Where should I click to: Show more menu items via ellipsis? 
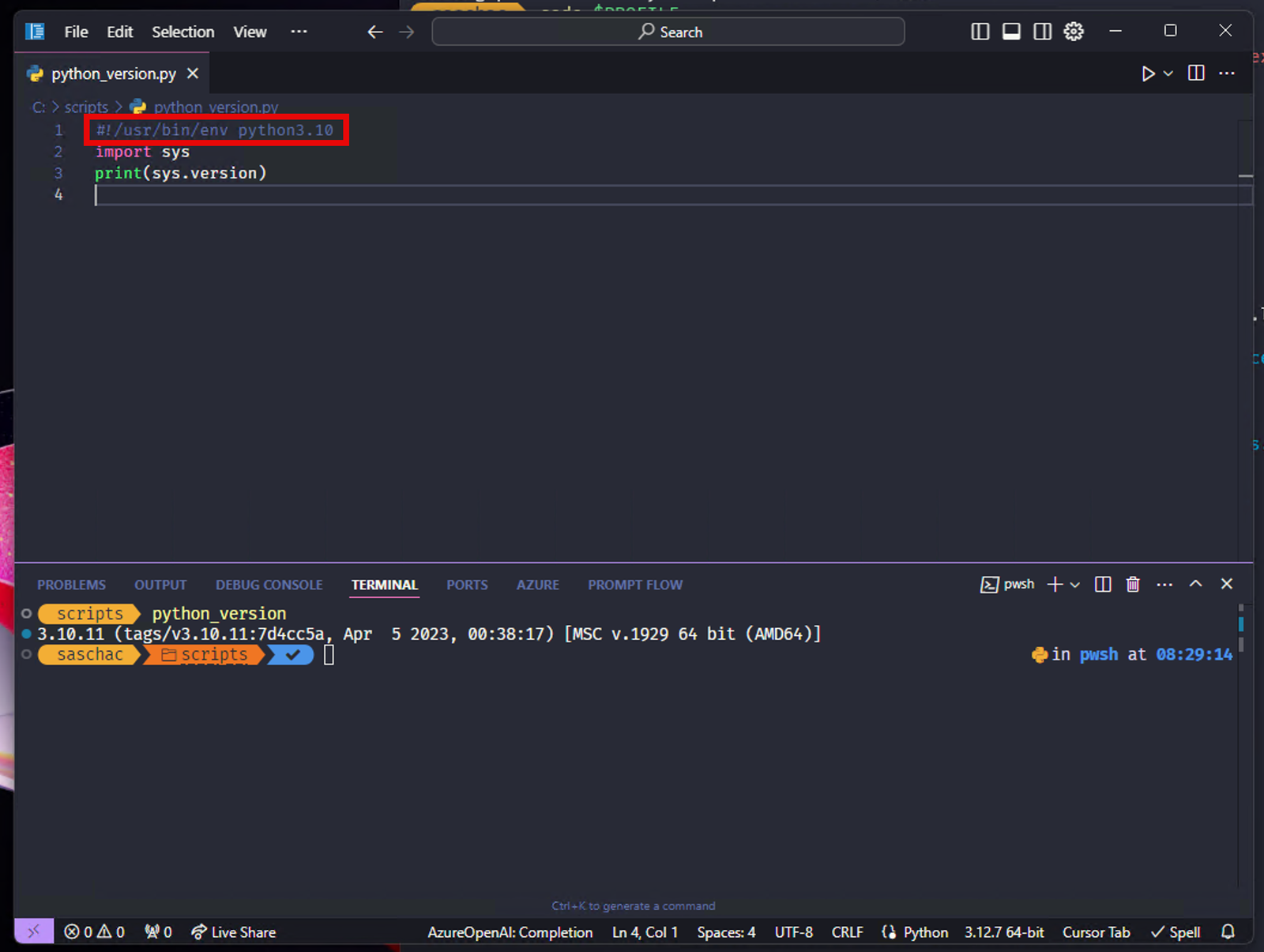click(299, 32)
